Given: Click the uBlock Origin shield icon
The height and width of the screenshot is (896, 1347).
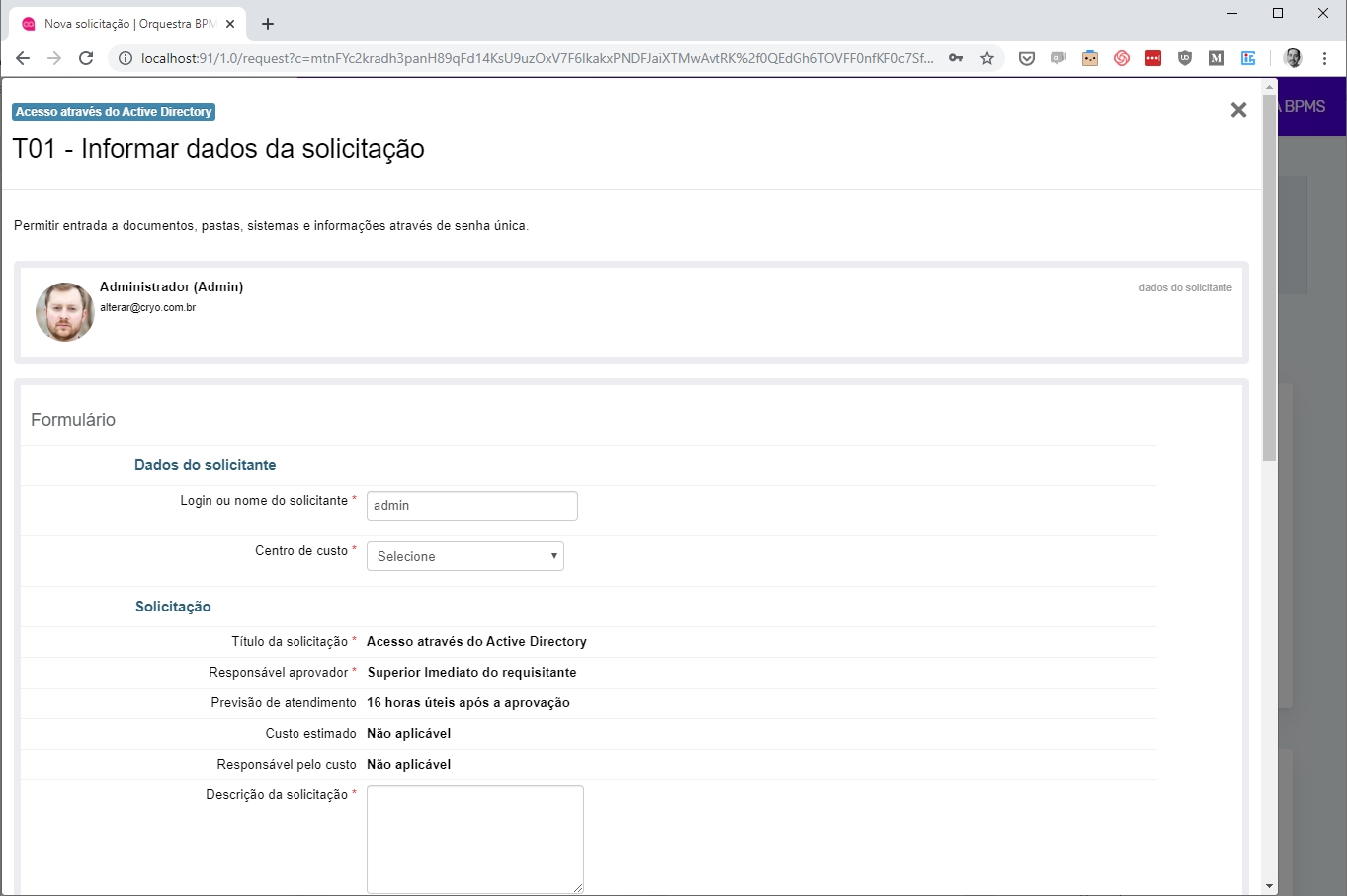Looking at the screenshot, I should tap(1185, 58).
